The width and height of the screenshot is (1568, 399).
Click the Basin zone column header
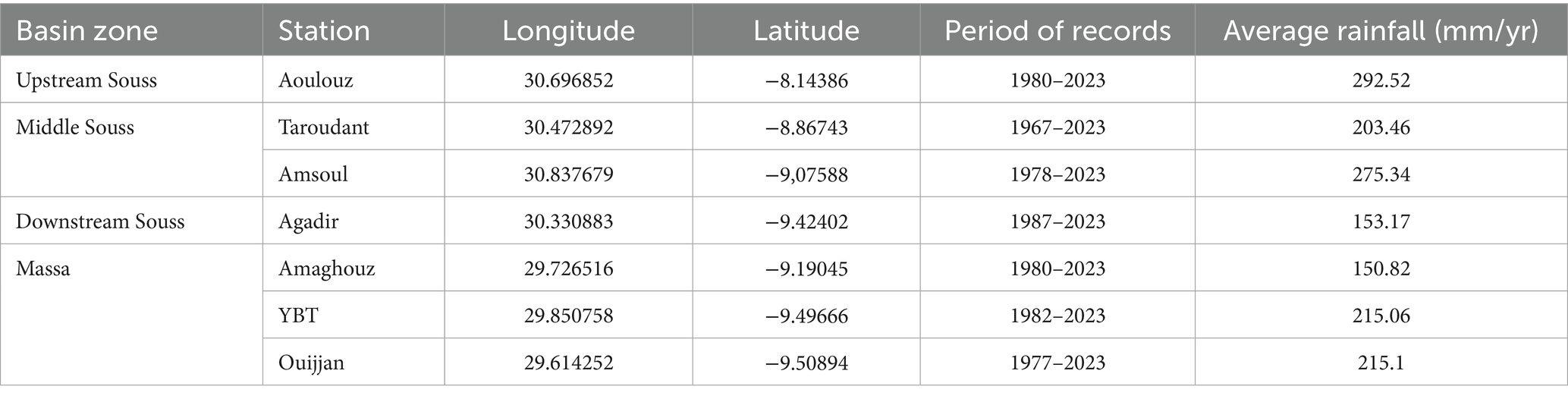(86, 30)
